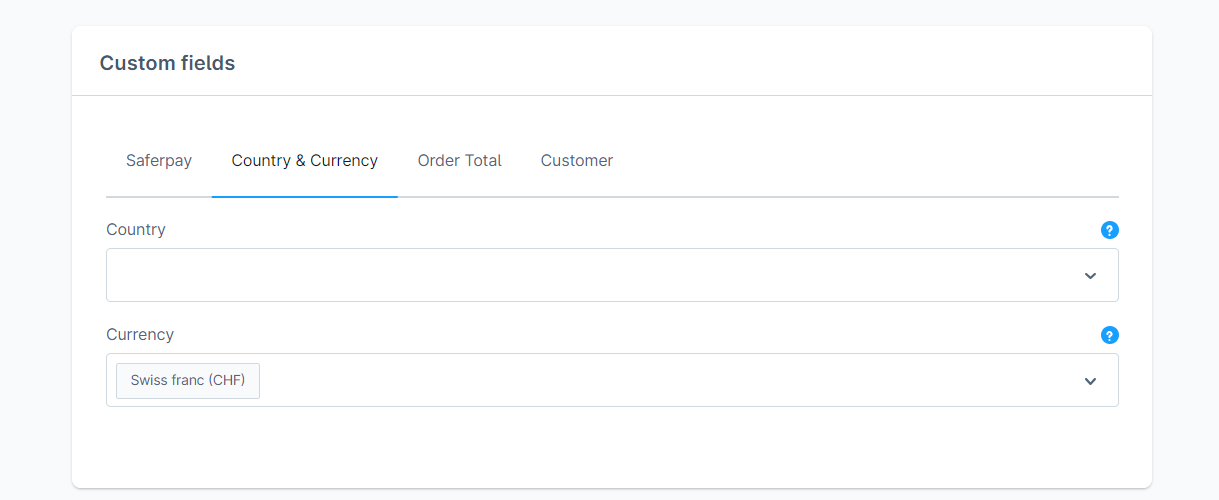The image size is (1219, 500).
Task: Click the Country field label
Action: coord(136,229)
